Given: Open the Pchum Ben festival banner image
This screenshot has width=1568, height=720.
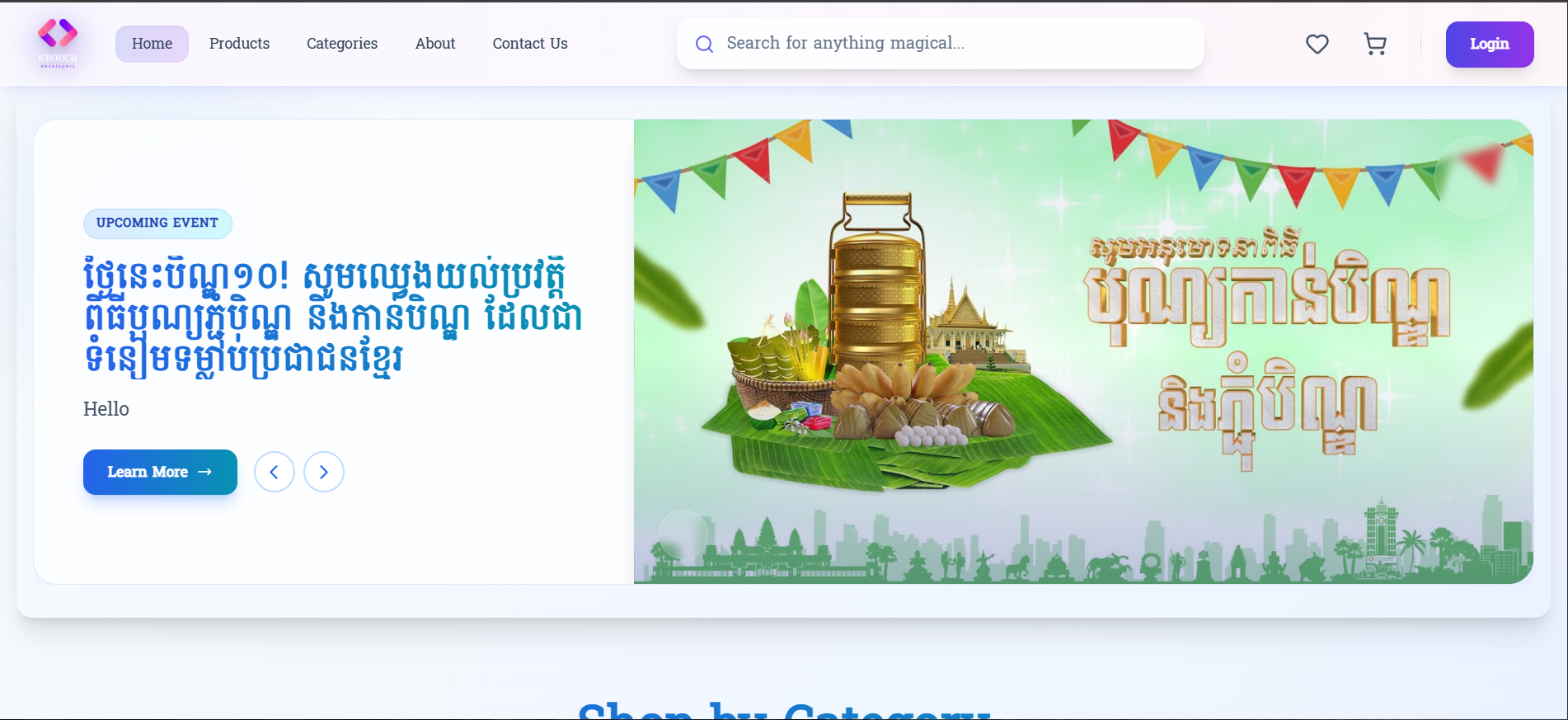Looking at the screenshot, I should tap(1083, 351).
